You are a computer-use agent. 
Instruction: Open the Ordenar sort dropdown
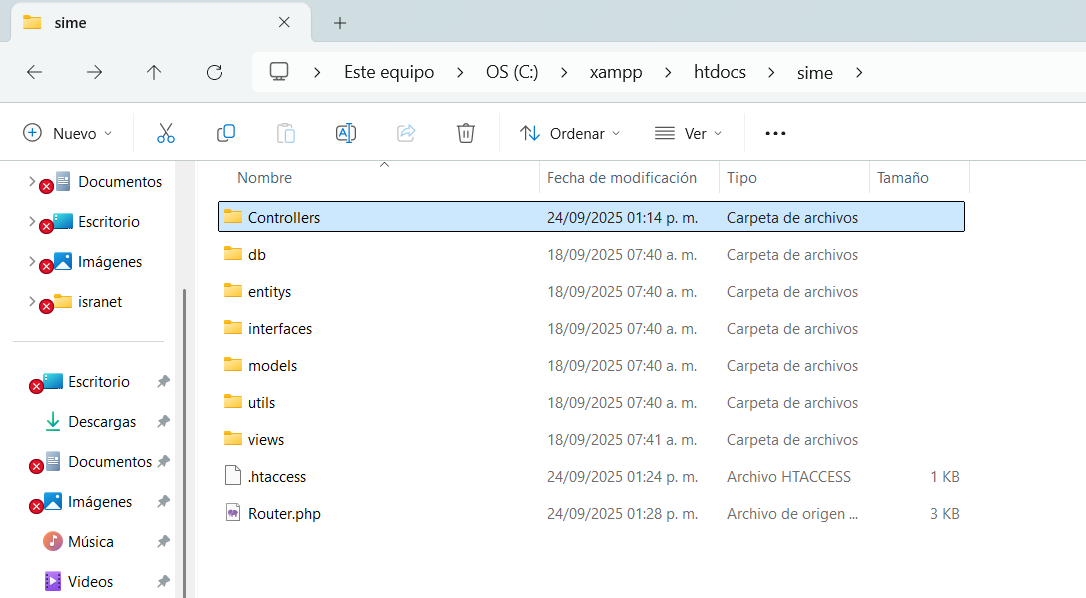tap(570, 133)
